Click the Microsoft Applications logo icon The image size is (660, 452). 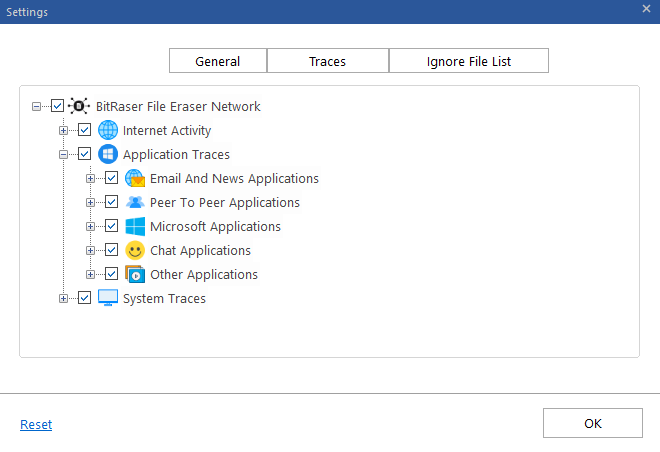[135, 226]
